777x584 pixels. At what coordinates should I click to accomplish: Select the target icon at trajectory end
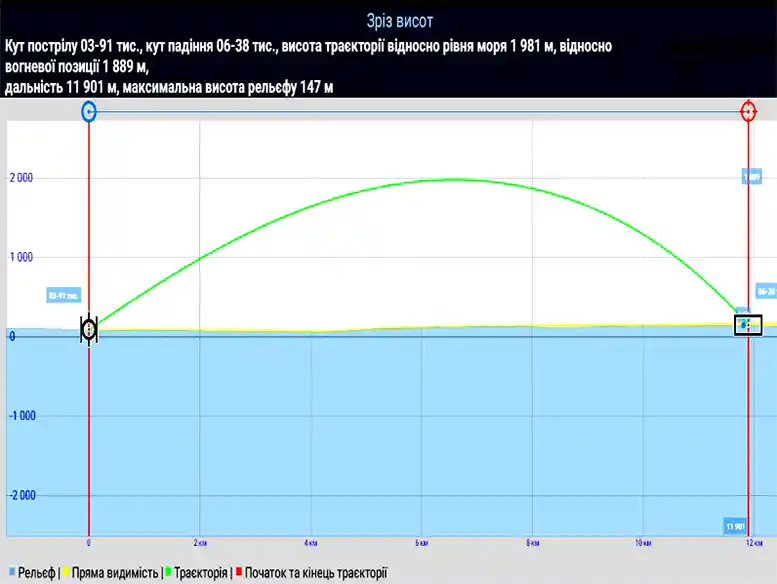tap(748, 325)
